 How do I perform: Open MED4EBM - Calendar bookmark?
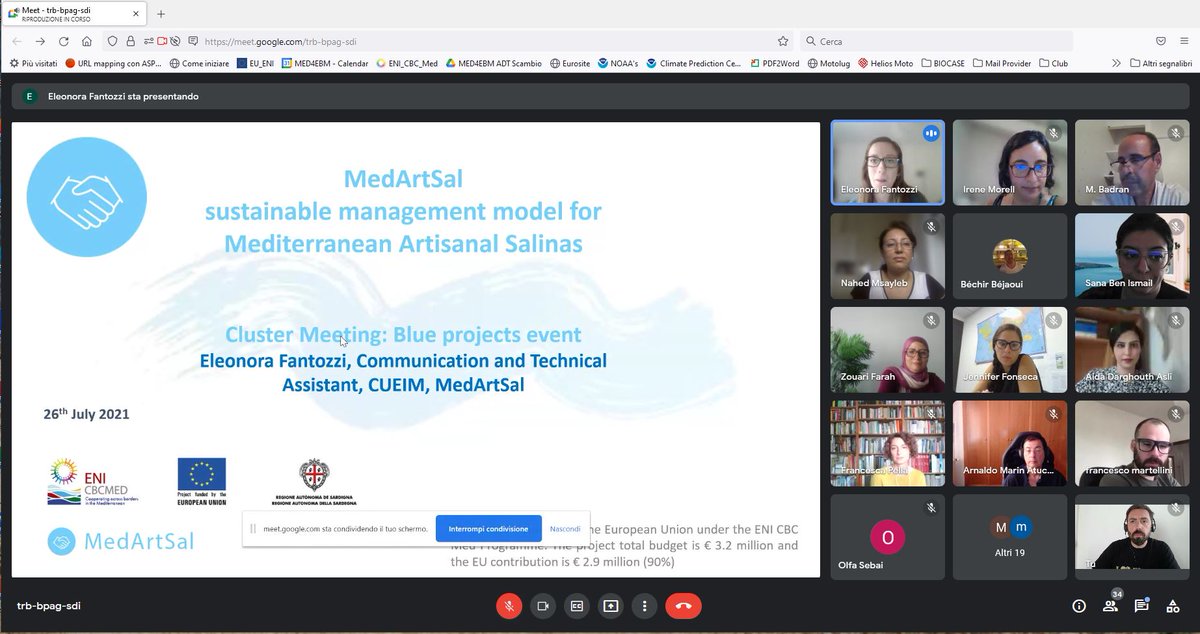click(x=325, y=63)
